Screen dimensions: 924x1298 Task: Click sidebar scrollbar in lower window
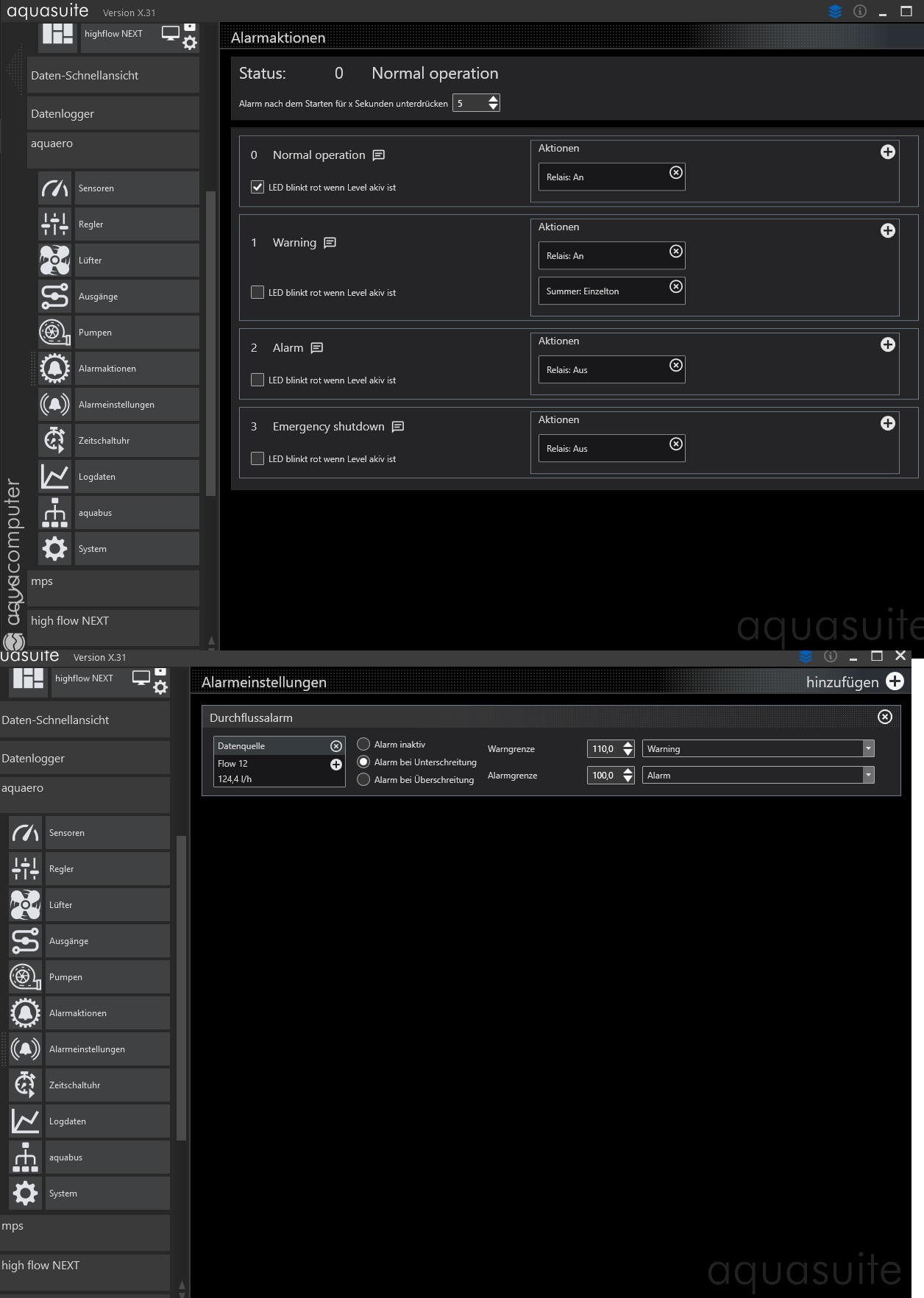182,988
